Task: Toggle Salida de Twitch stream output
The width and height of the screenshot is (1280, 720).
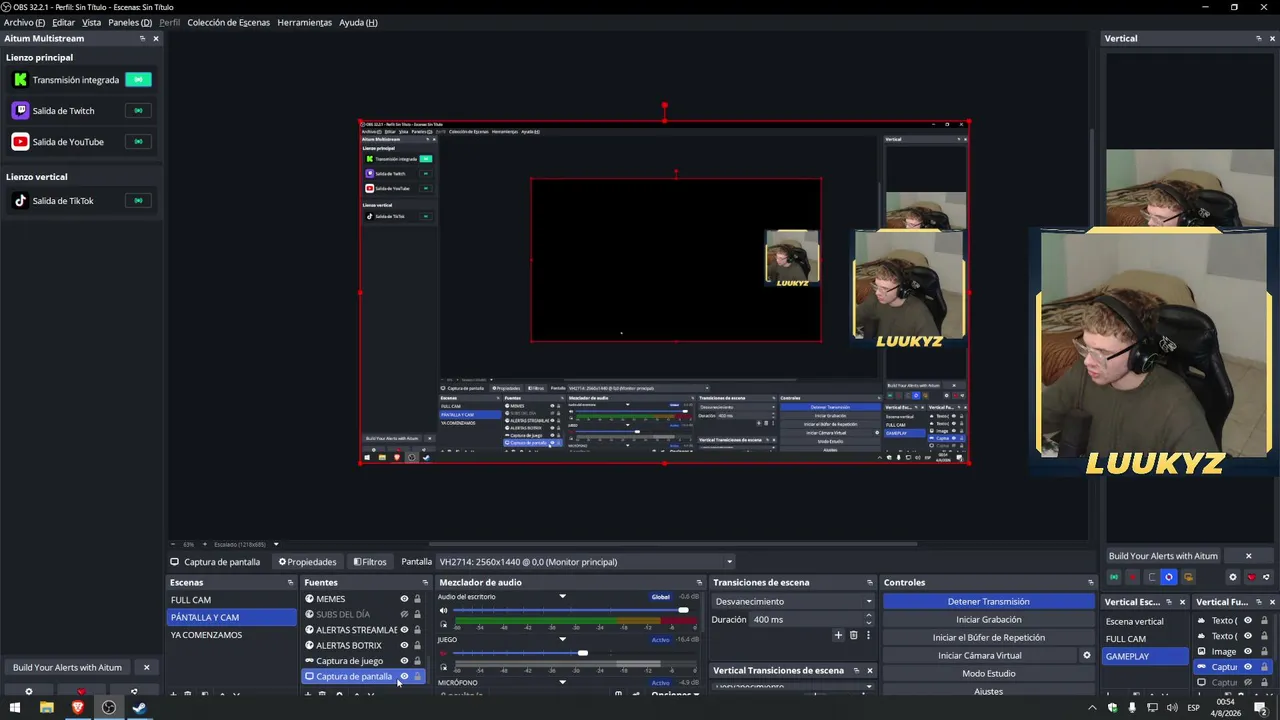Action: tap(138, 111)
